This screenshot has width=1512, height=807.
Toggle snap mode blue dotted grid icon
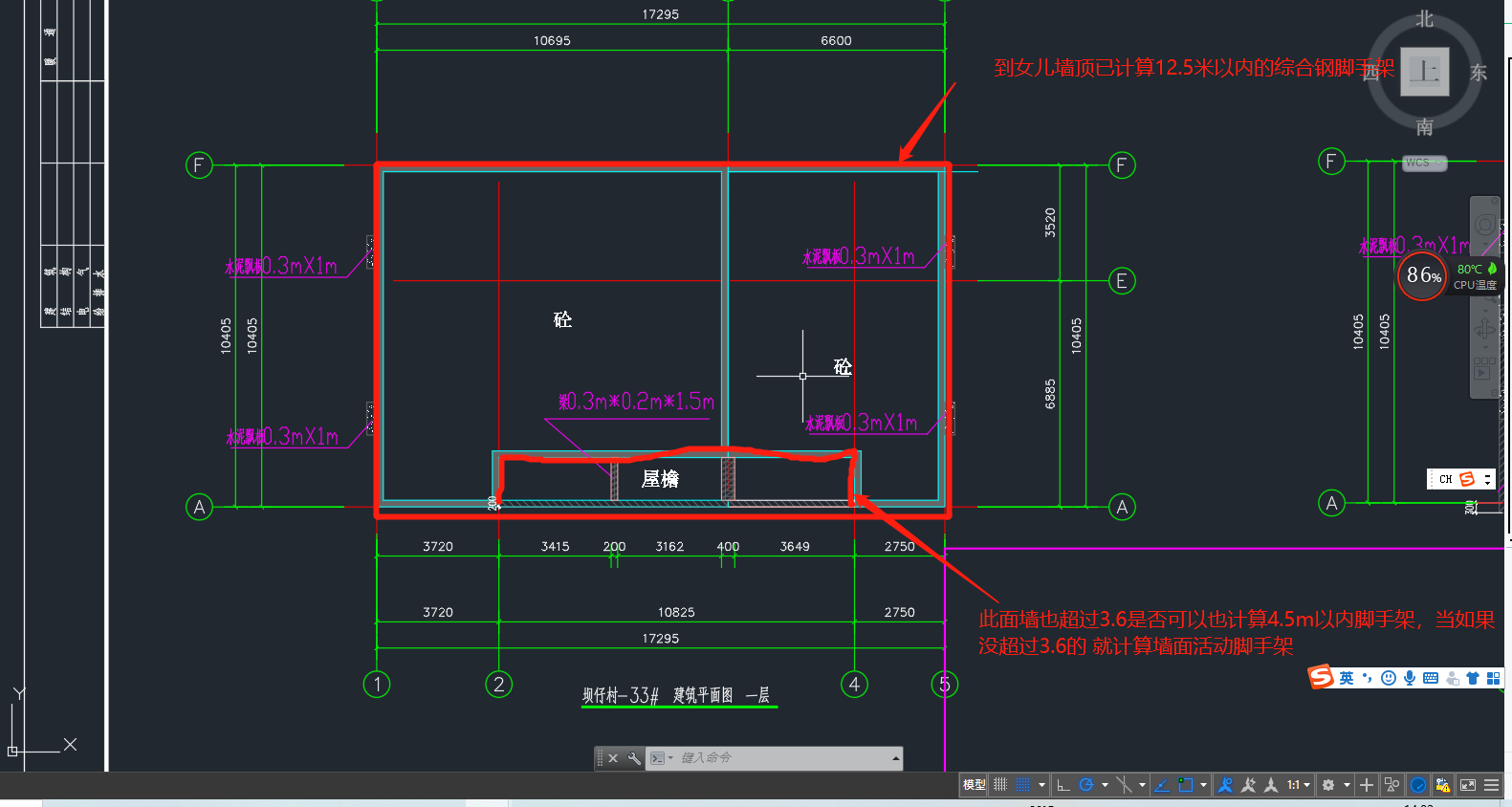(1023, 785)
